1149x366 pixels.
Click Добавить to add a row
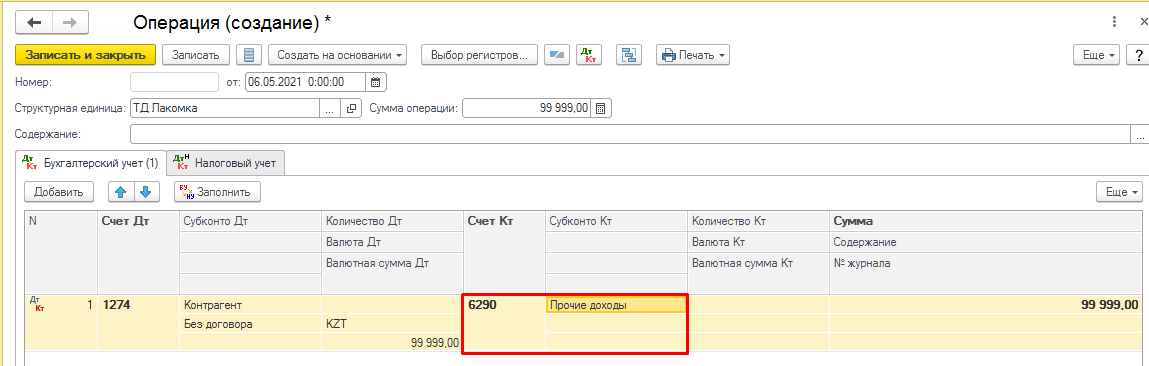[x=59, y=192]
